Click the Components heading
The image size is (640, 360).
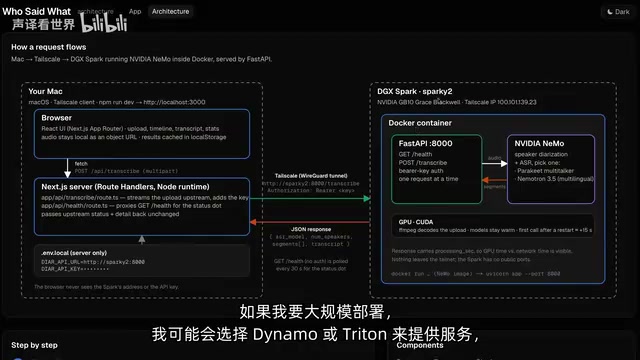click(x=420, y=345)
